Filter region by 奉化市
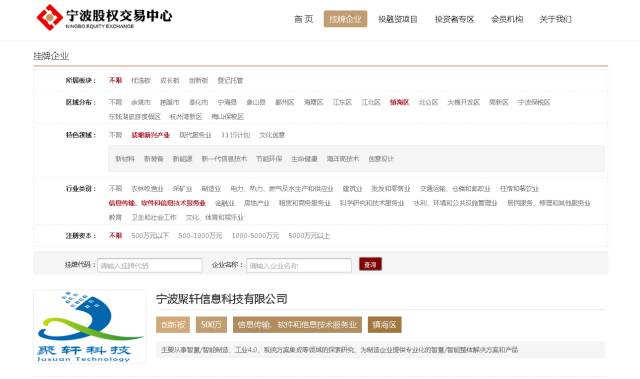This screenshot has height=379, width=640. 198,102
